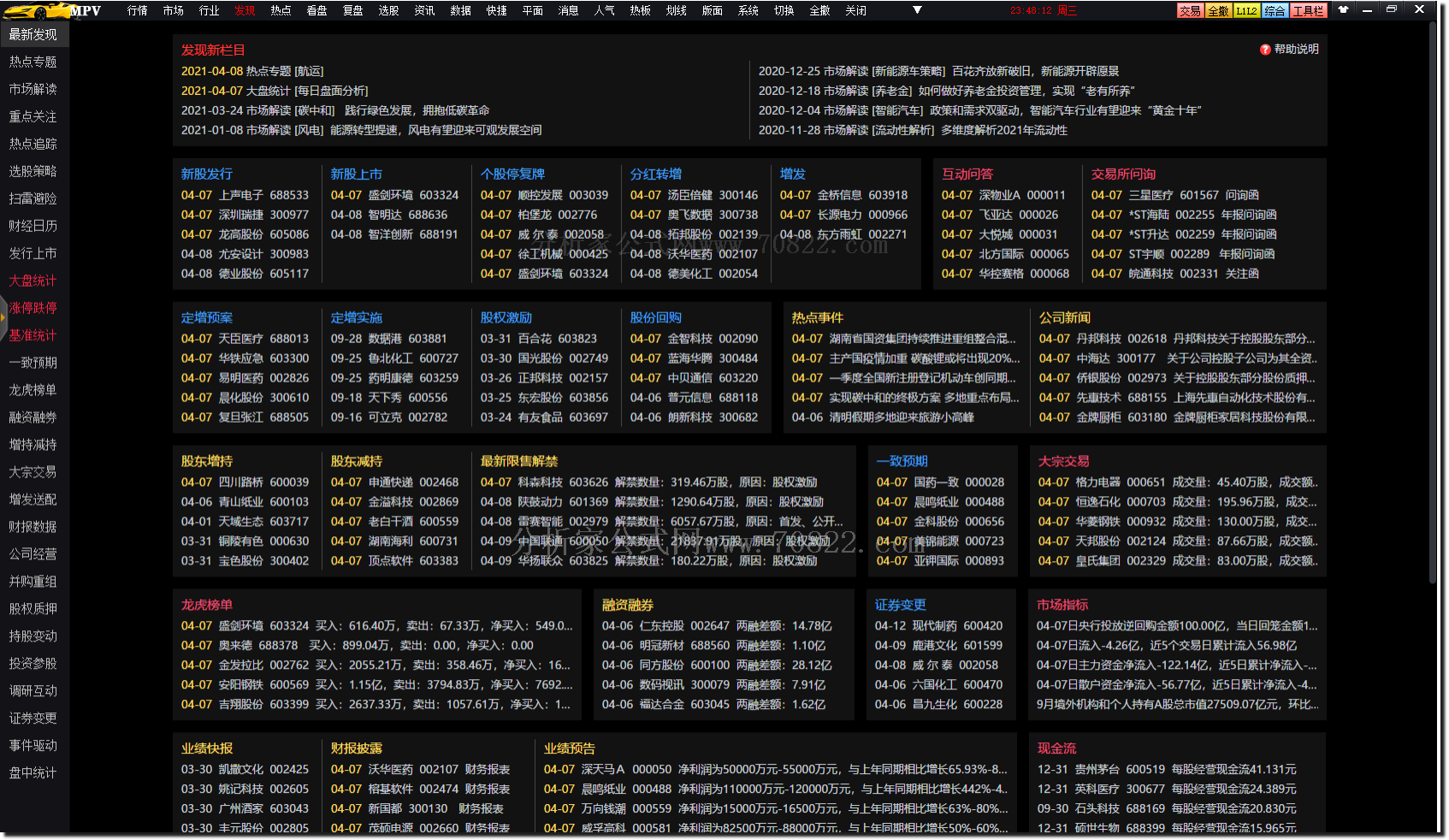Screen dimensions: 1449x840
Task: Click the 上声电子 688533 new issue row
Action: pyautogui.click(x=245, y=195)
